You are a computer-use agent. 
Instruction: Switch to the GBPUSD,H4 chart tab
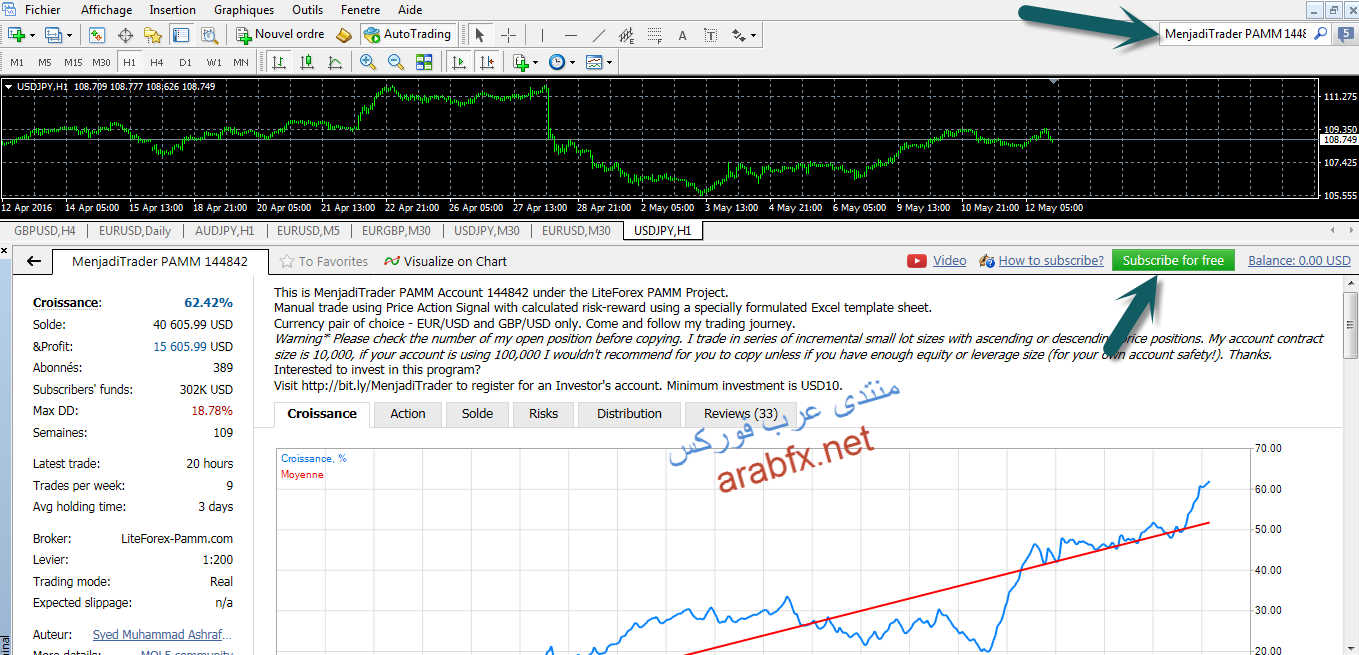44,231
